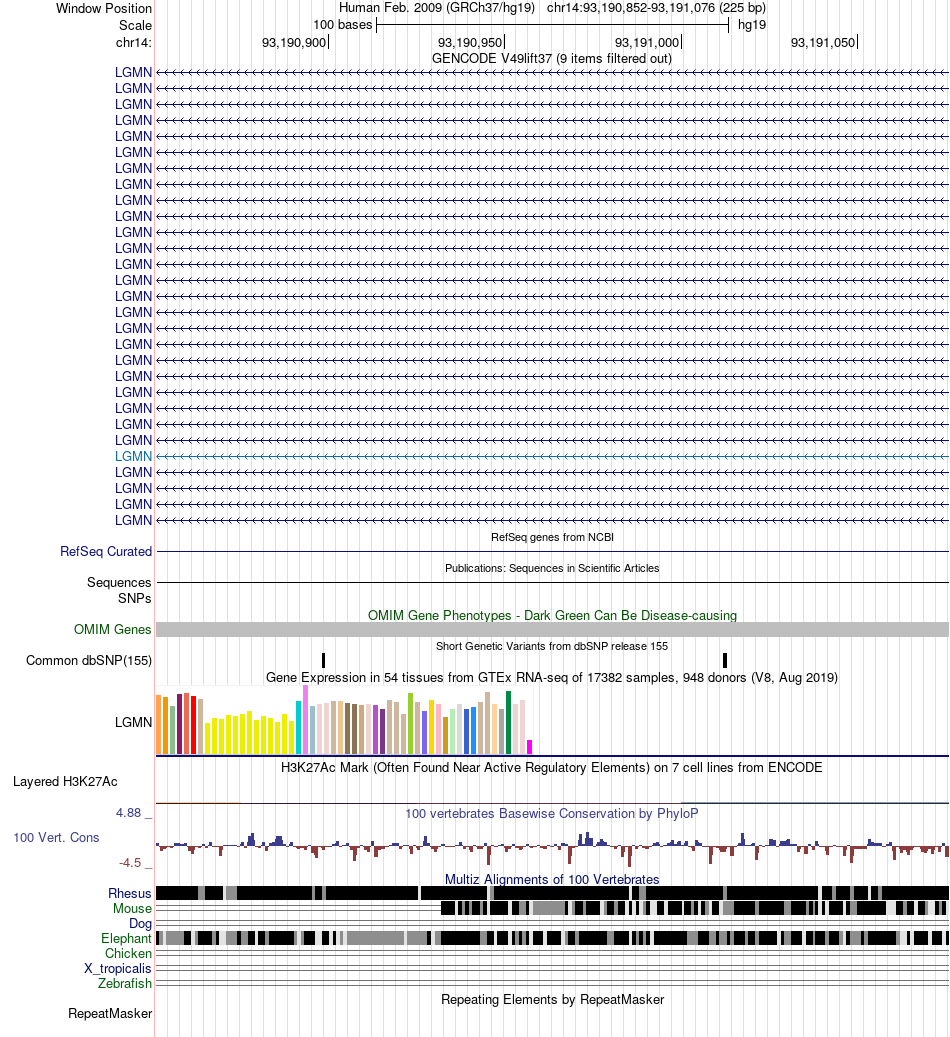Select the chr14:93,190,852-93,191,076 (225 bp) position text

656,8
